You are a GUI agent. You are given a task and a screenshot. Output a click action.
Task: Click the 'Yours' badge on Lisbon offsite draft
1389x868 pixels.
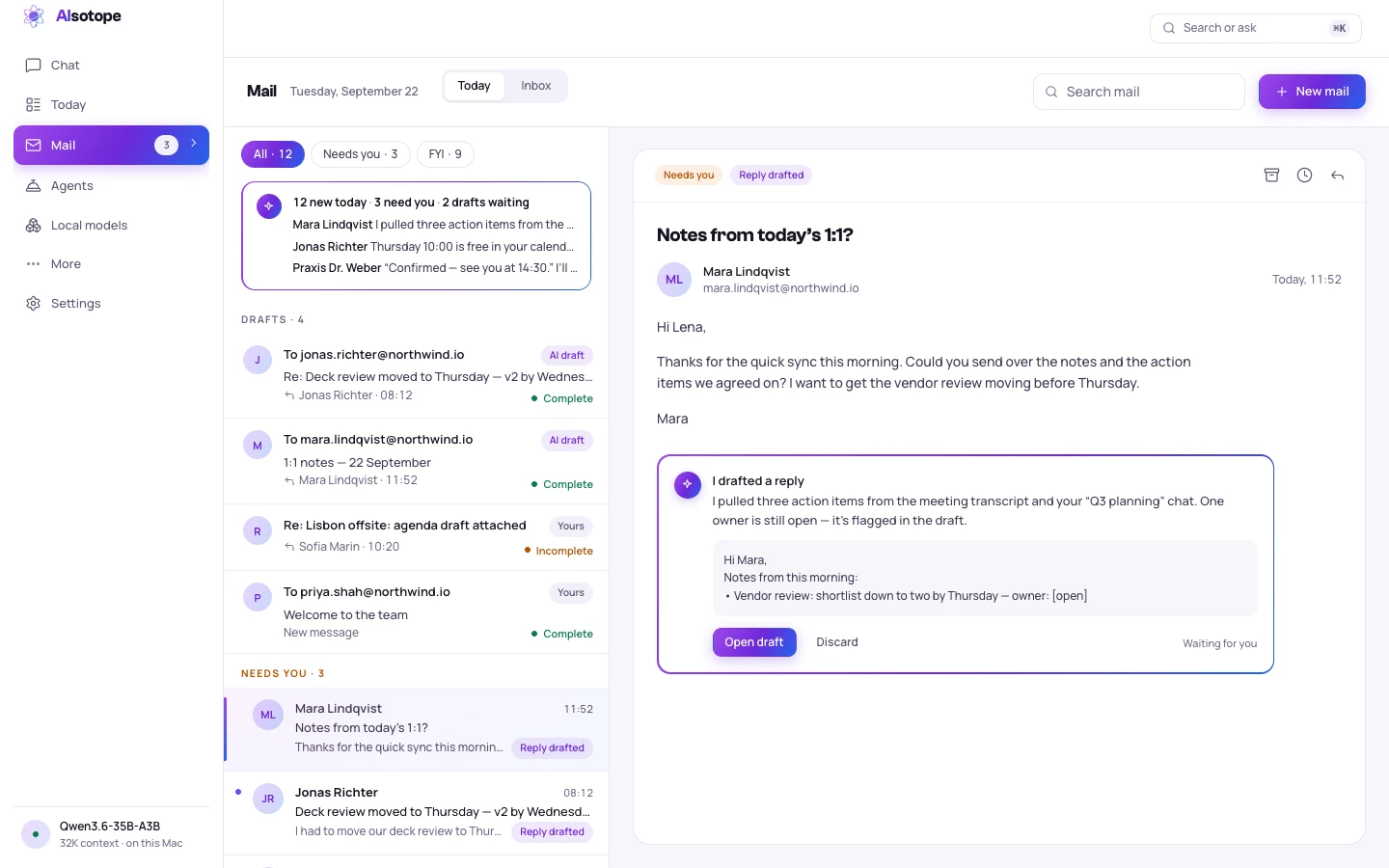(571, 527)
